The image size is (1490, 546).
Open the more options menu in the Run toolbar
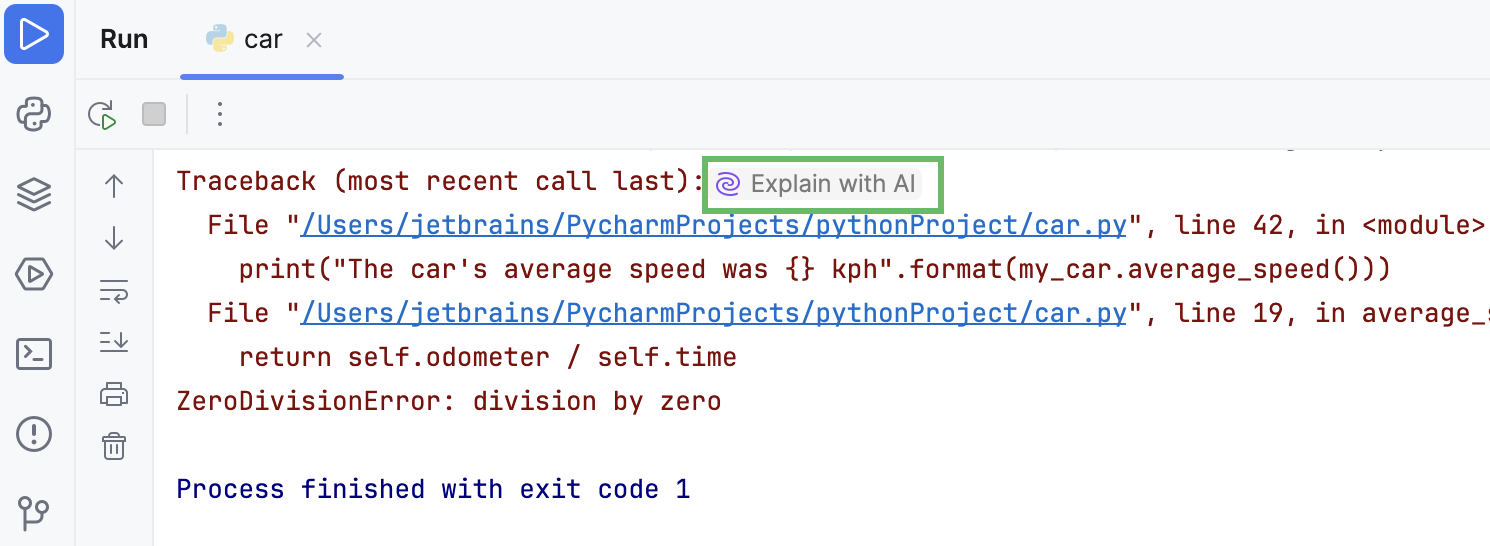(x=220, y=115)
